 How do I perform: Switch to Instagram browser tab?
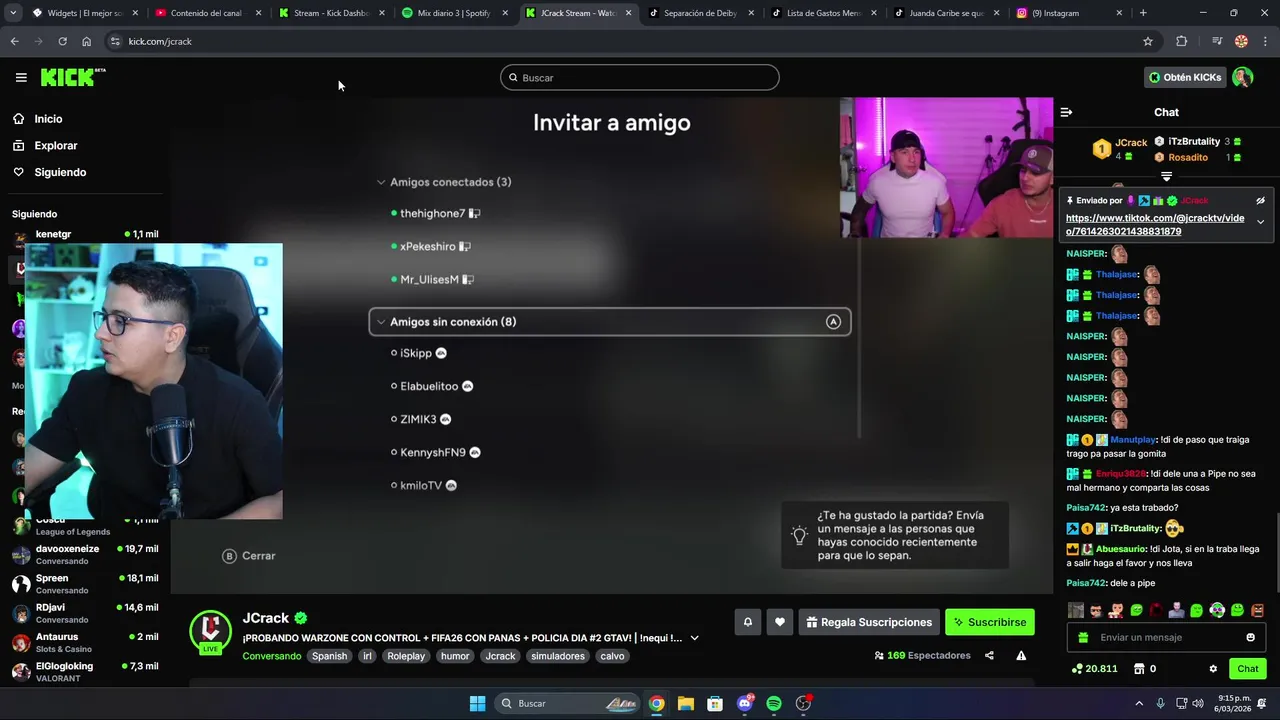[x=1069, y=13]
